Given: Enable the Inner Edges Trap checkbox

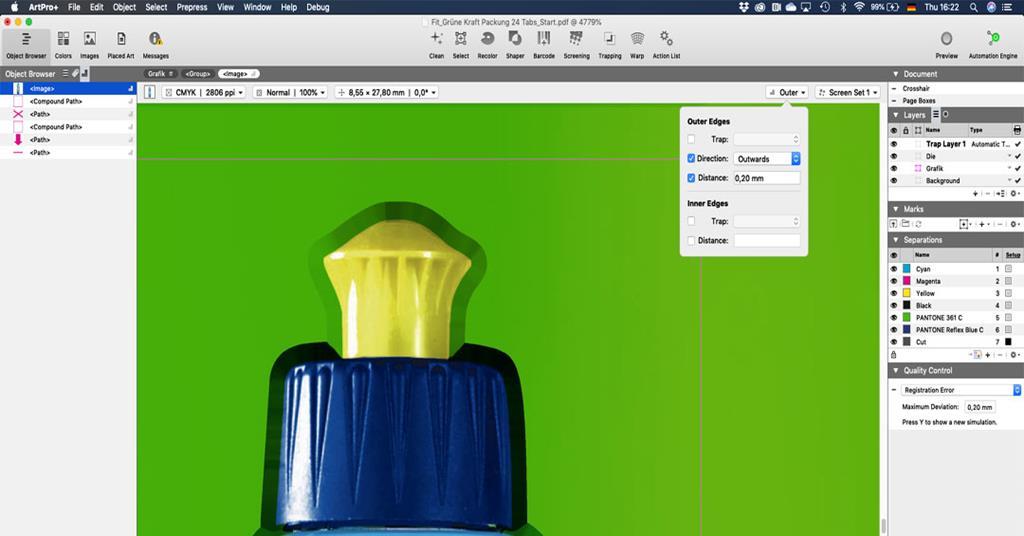Looking at the screenshot, I should point(691,221).
